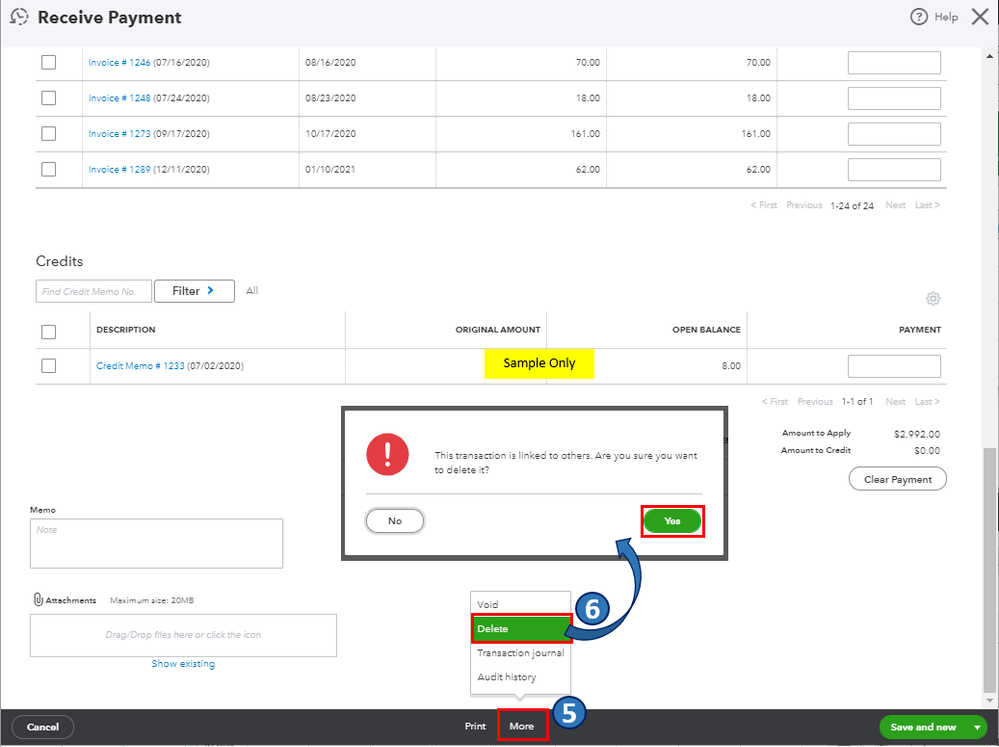
Task: Toggle the Credits select-all header checkbox
Action: tap(48, 332)
